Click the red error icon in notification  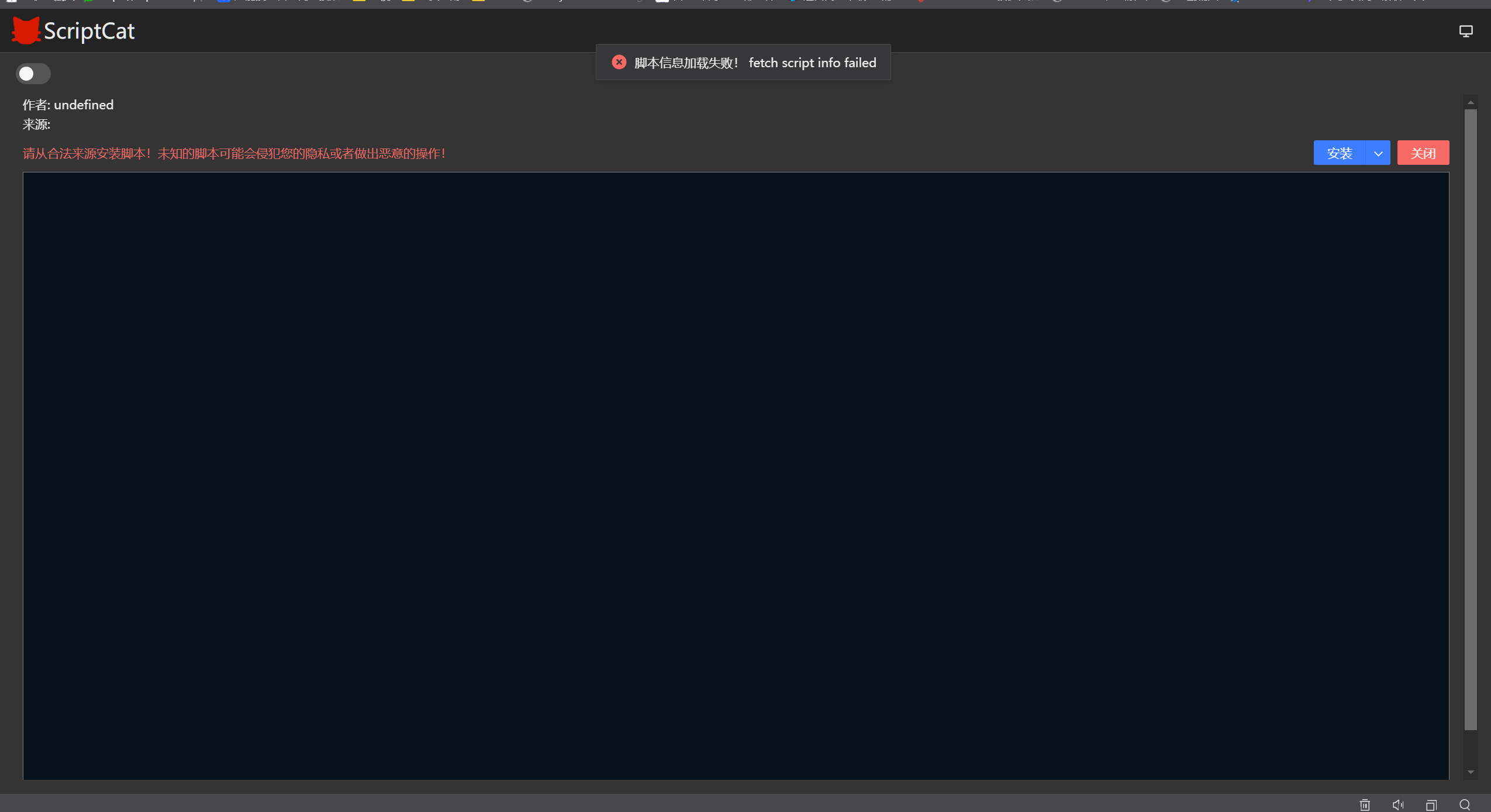point(619,62)
